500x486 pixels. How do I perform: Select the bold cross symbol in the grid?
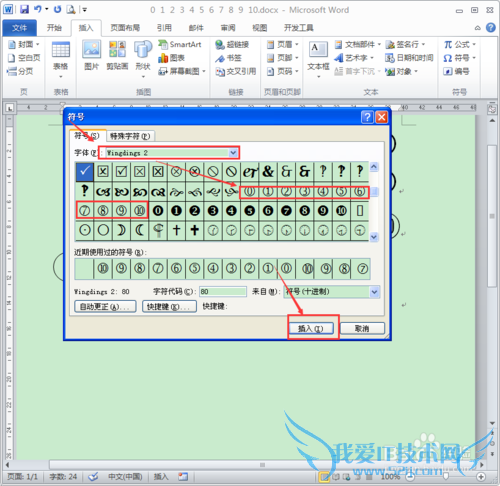(195, 230)
